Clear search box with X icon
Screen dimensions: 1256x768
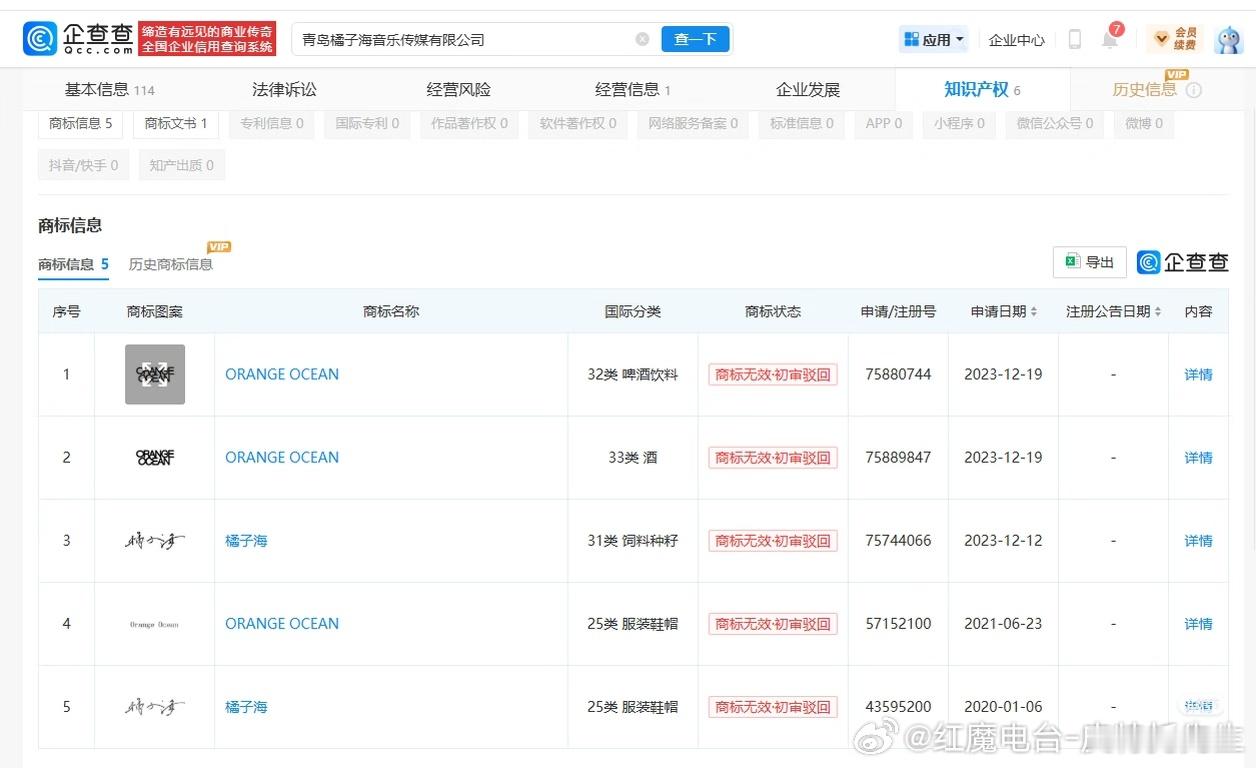[x=642, y=39]
